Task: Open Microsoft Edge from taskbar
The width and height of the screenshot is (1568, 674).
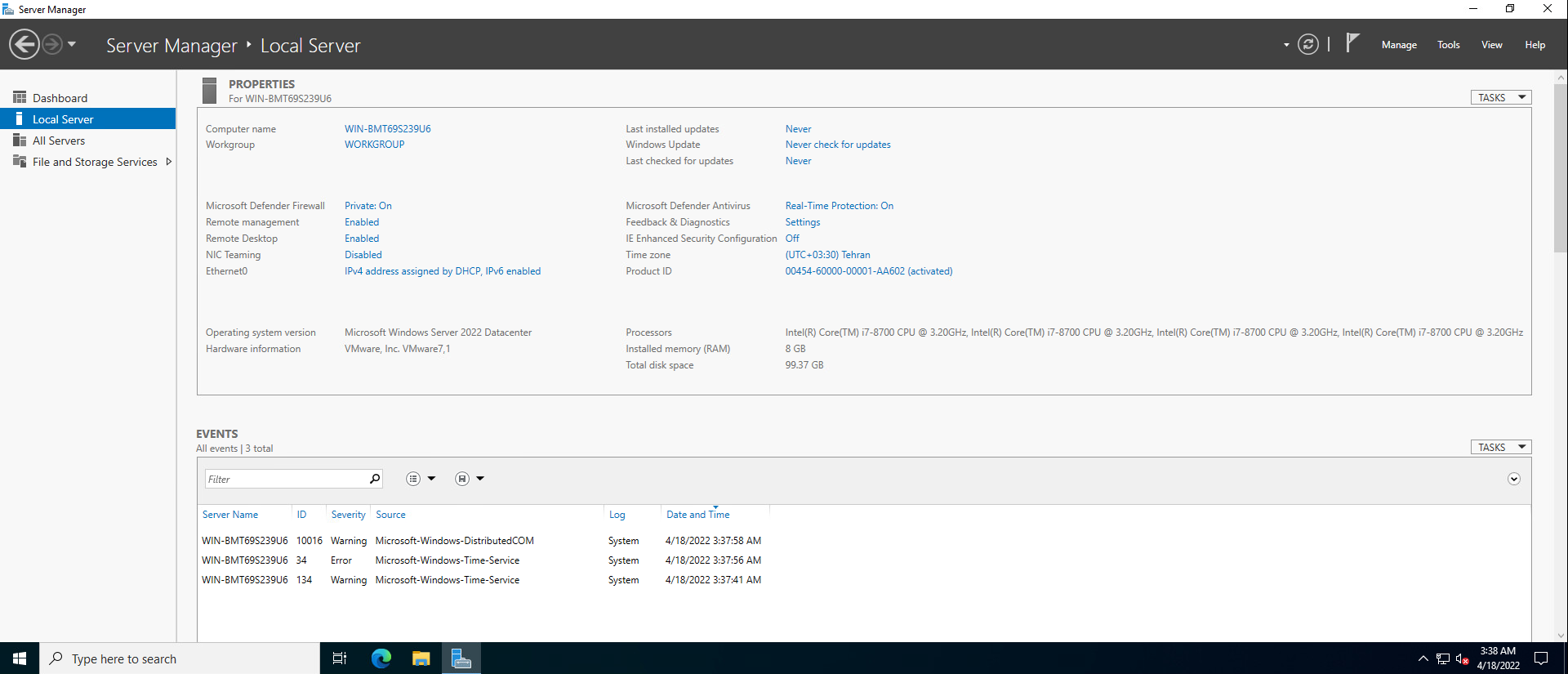Action: coord(381,658)
